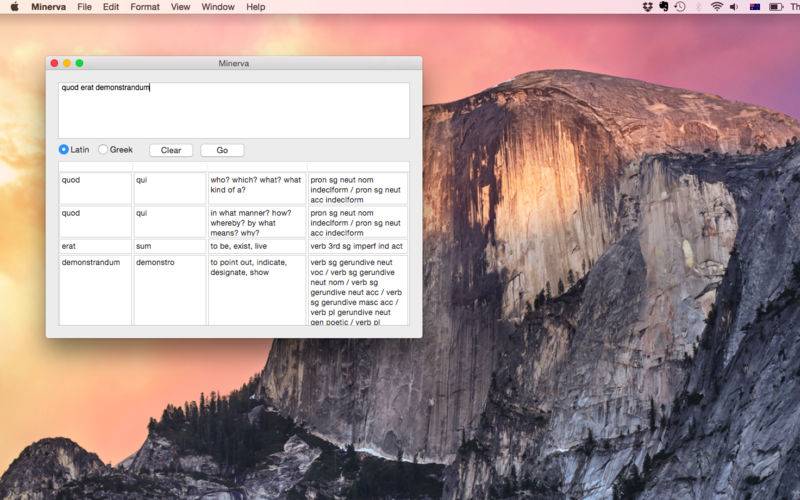Screen dimensions: 800x500
Task: Select 'to be, exist, live' definition cell
Action: (x=257, y=246)
